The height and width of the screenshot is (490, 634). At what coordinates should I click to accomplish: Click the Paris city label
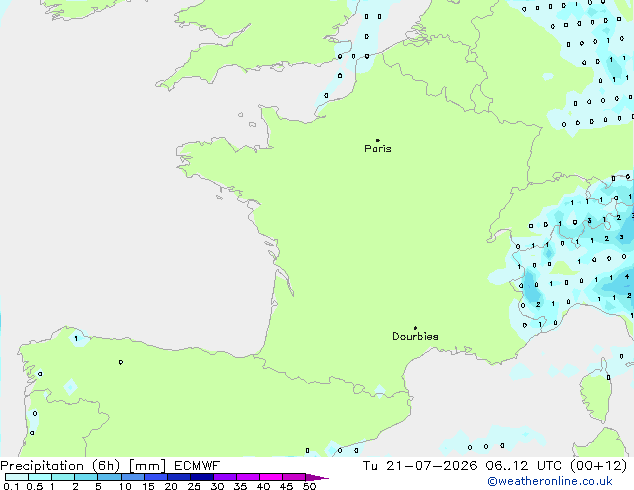click(378, 149)
